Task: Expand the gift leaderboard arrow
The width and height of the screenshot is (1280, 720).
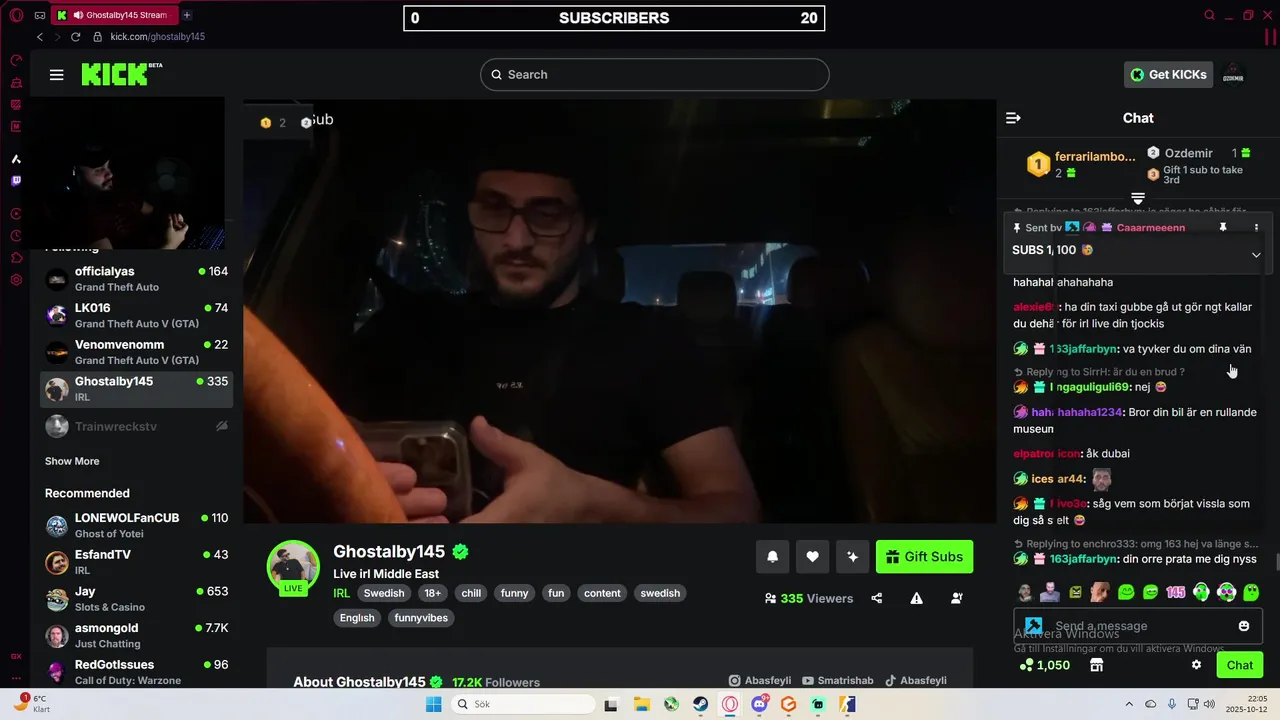Action: [1137, 198]
